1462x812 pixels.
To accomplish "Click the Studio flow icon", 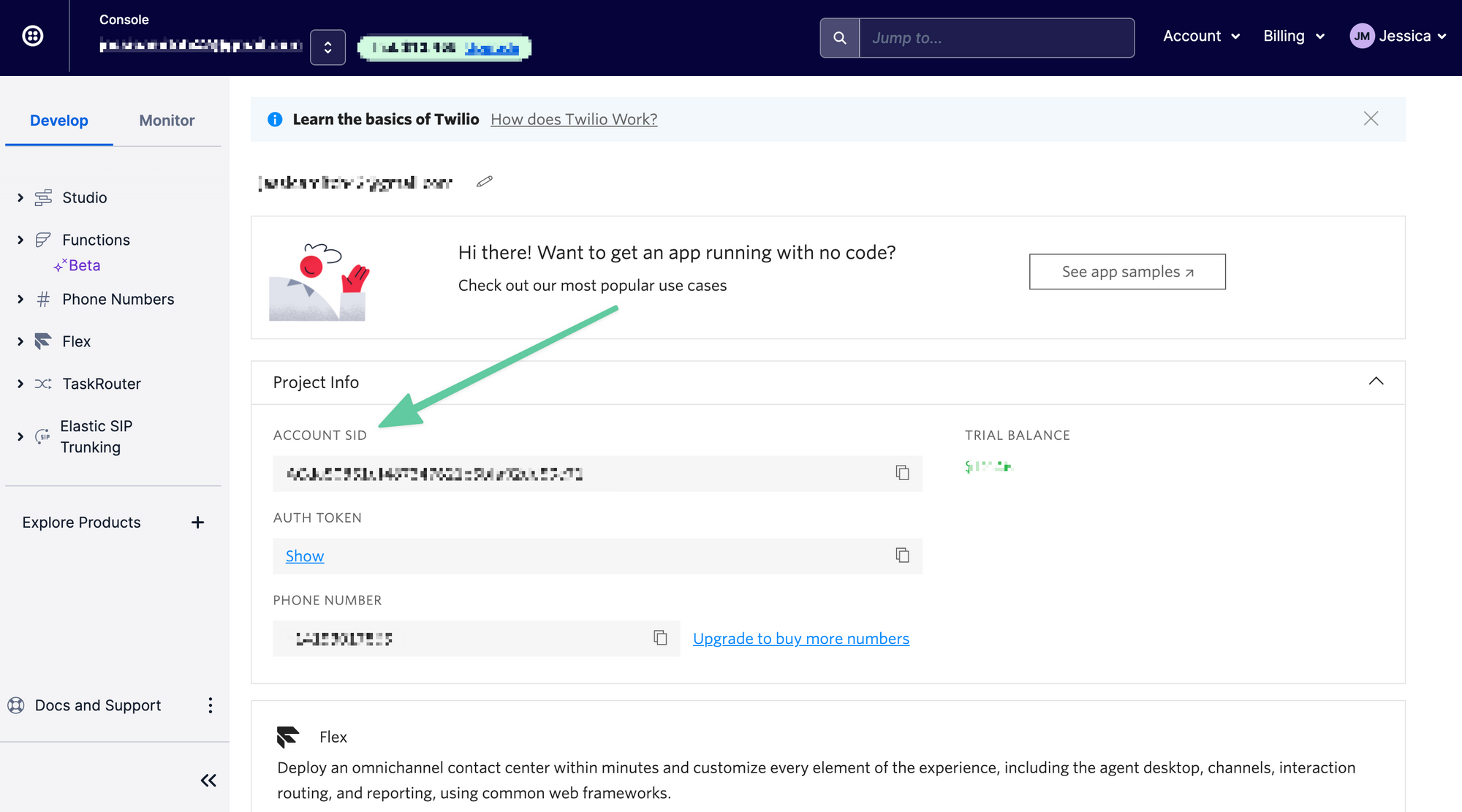I will [x=44, y=197].
